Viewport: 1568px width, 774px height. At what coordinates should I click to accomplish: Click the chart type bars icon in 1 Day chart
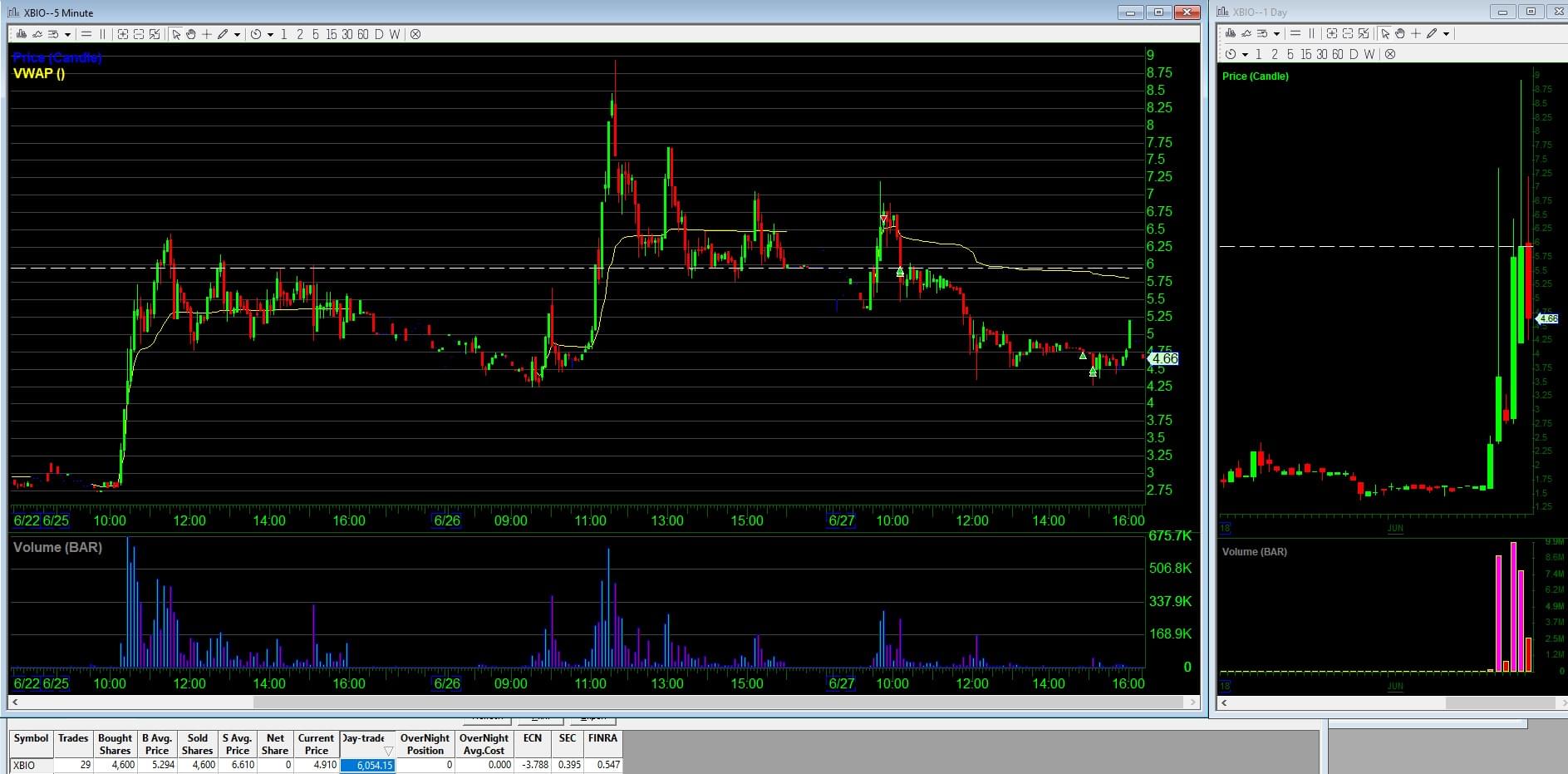coord(1231,34)
